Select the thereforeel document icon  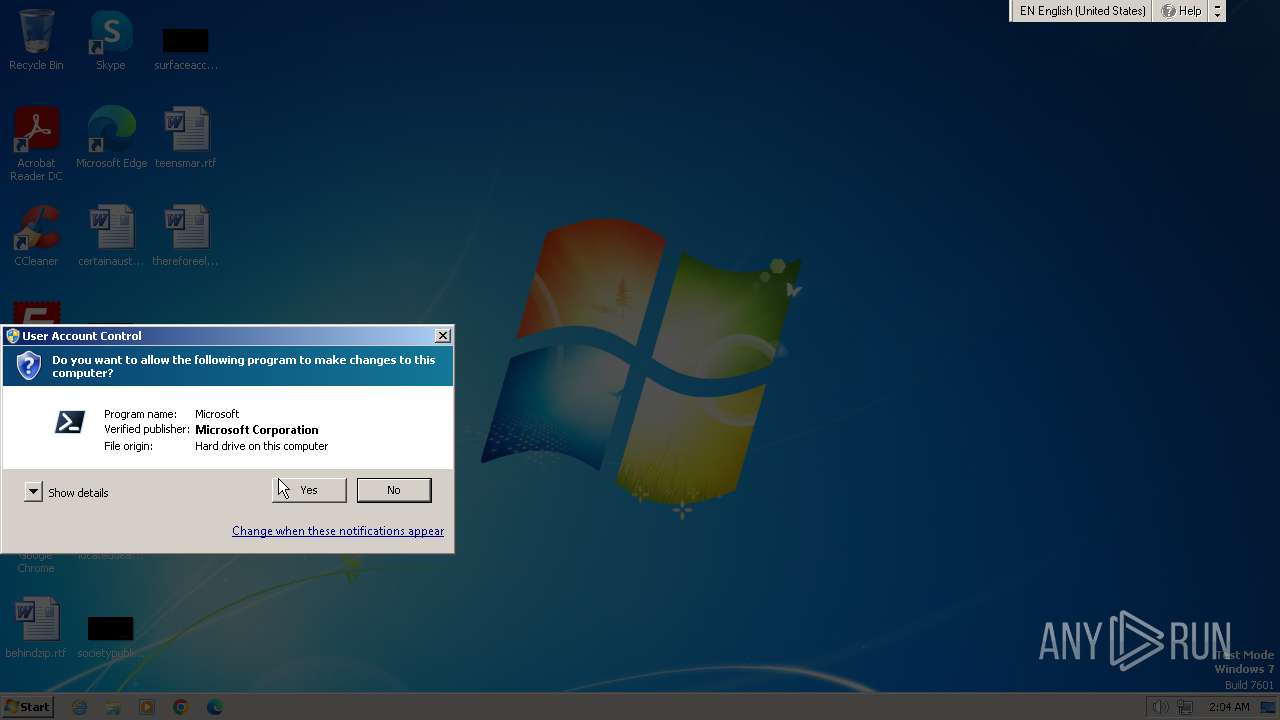tap(186, 236)
